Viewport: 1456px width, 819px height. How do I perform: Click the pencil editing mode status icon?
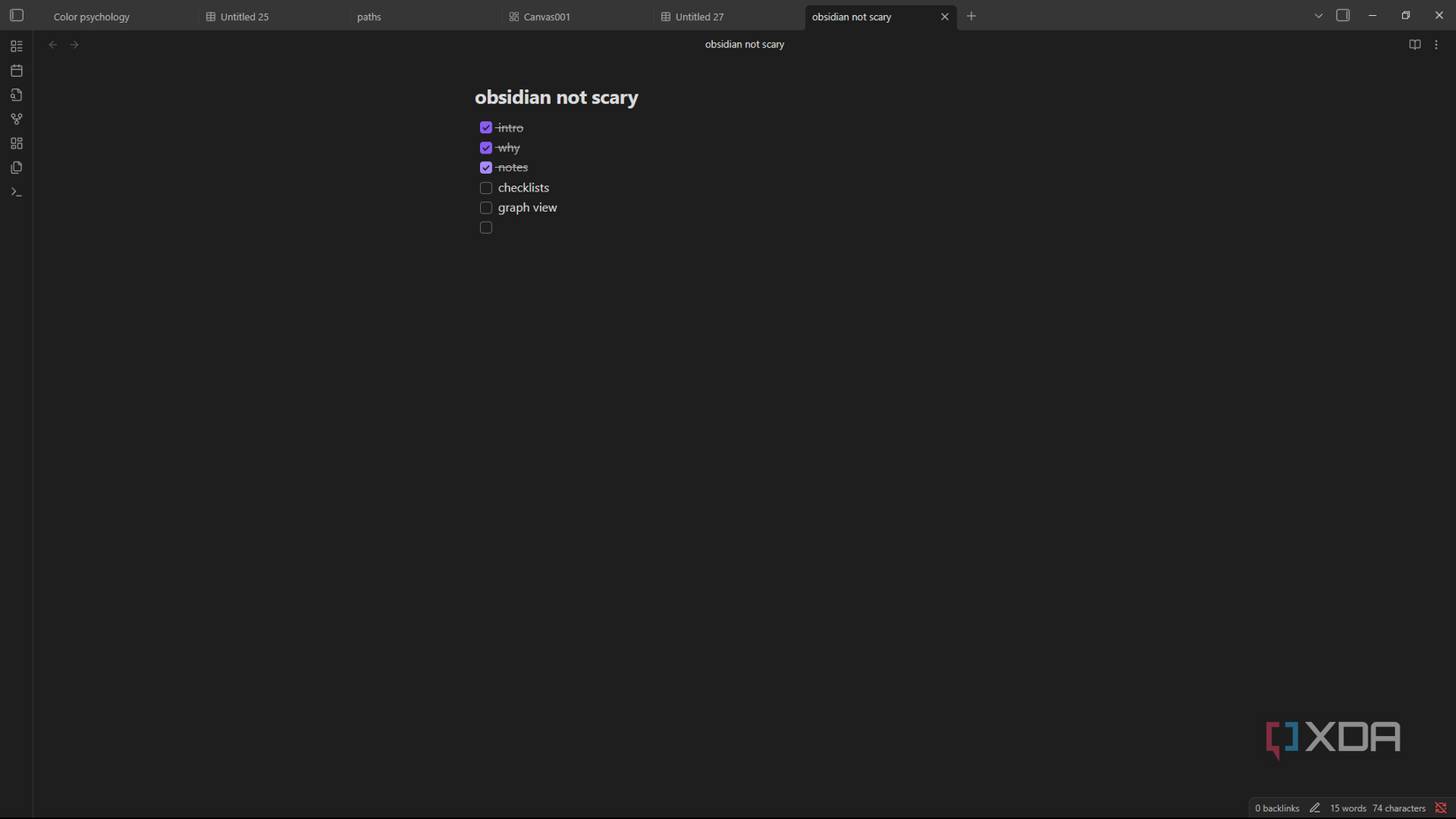(x=1315, y=808)
